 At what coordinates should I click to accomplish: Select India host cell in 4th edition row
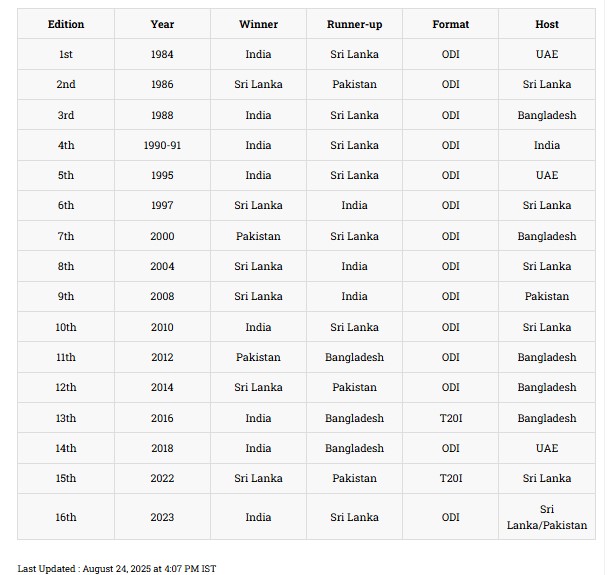click(x=547, y=145)
